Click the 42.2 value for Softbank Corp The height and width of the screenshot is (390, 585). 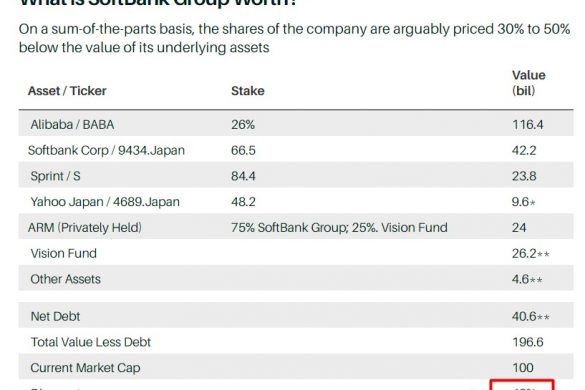click(524, 150)
